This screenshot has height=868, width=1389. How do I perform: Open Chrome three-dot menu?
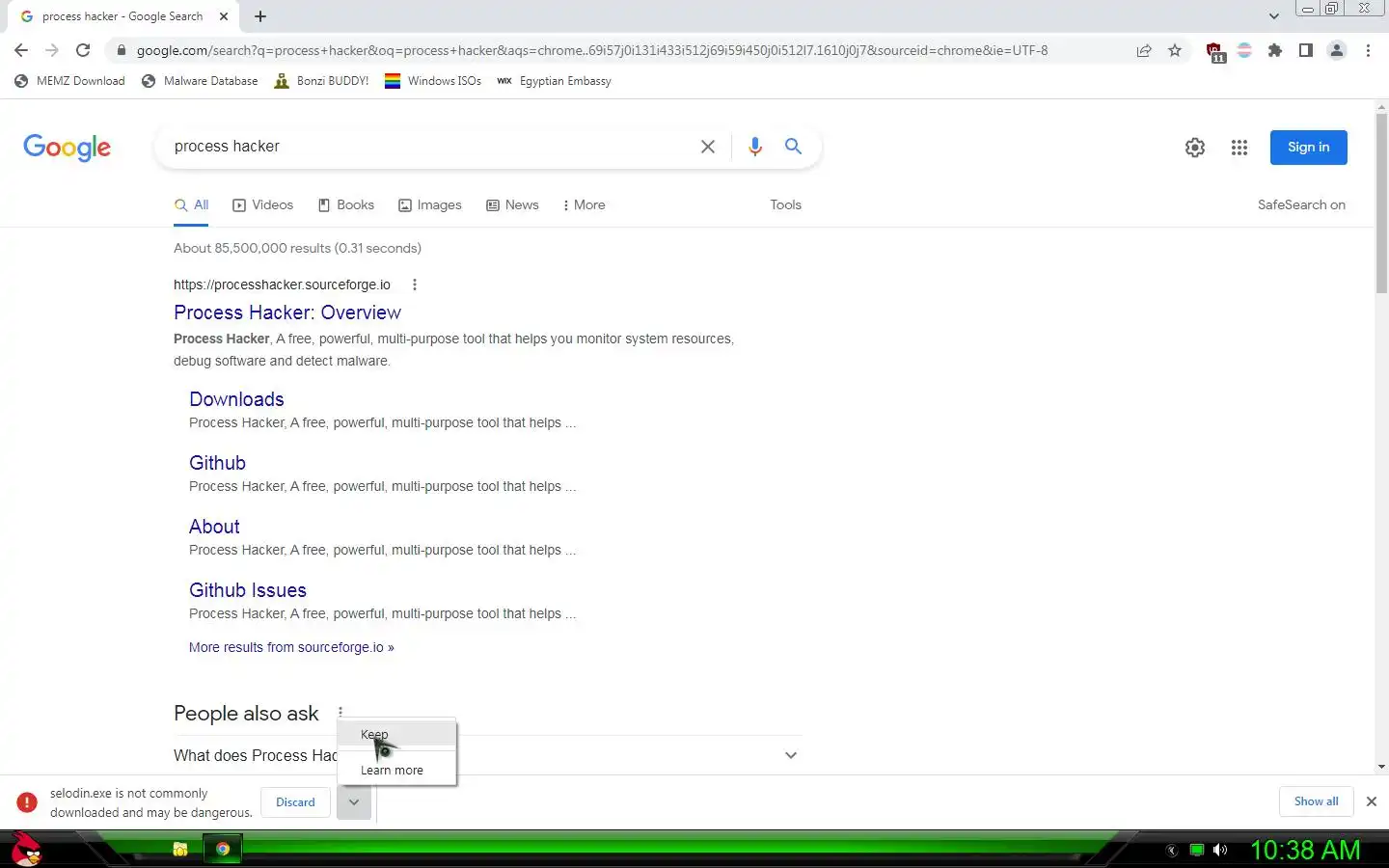(x=1368, y=50)
